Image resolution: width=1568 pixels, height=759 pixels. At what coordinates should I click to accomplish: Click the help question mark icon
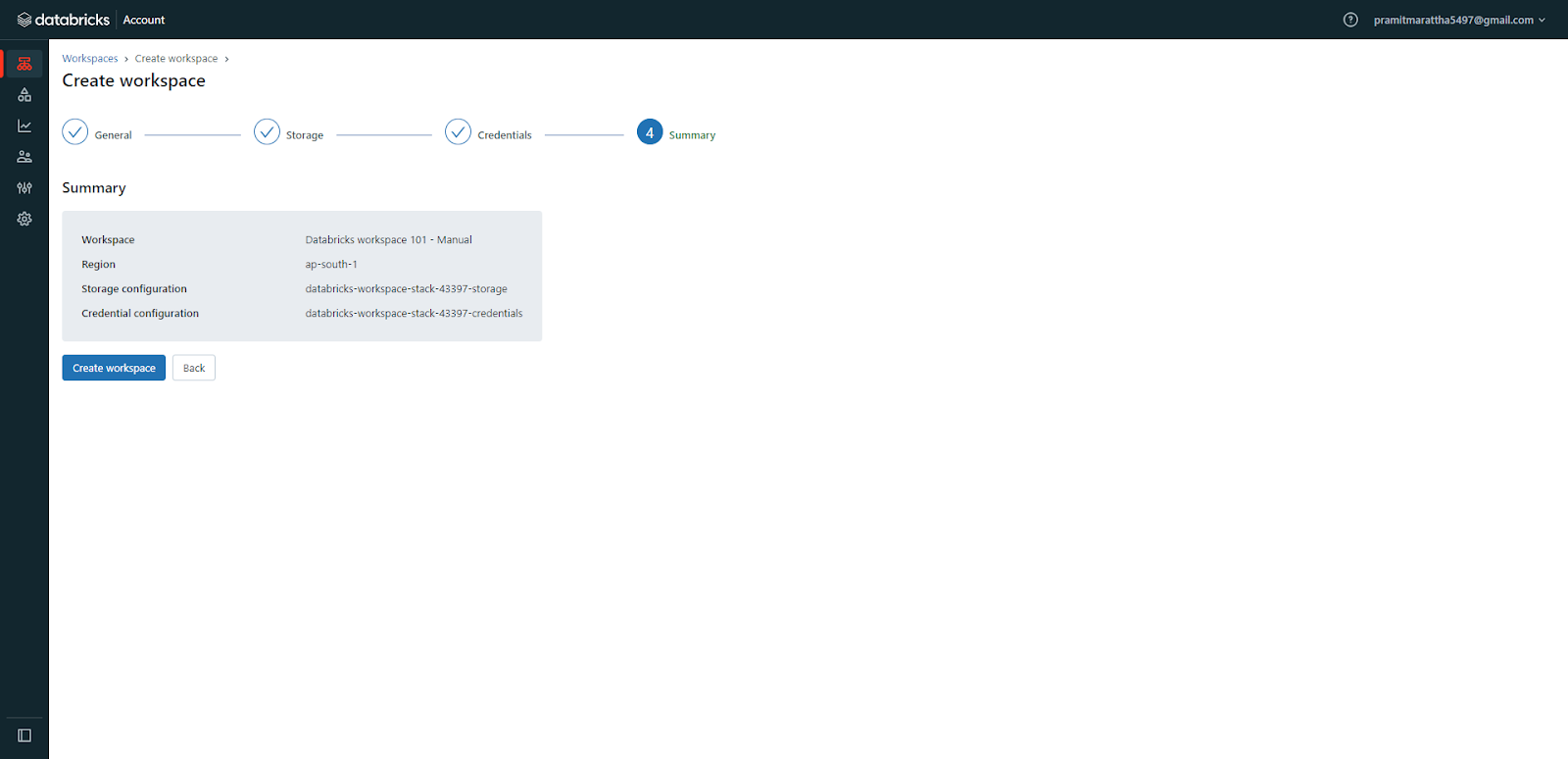coord(1350,20)
